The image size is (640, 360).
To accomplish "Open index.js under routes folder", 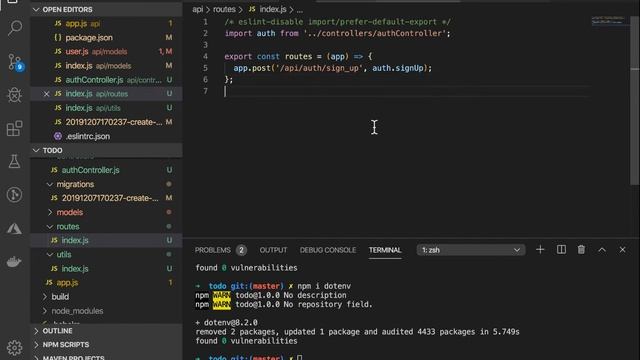I will (x=106, y=240).
